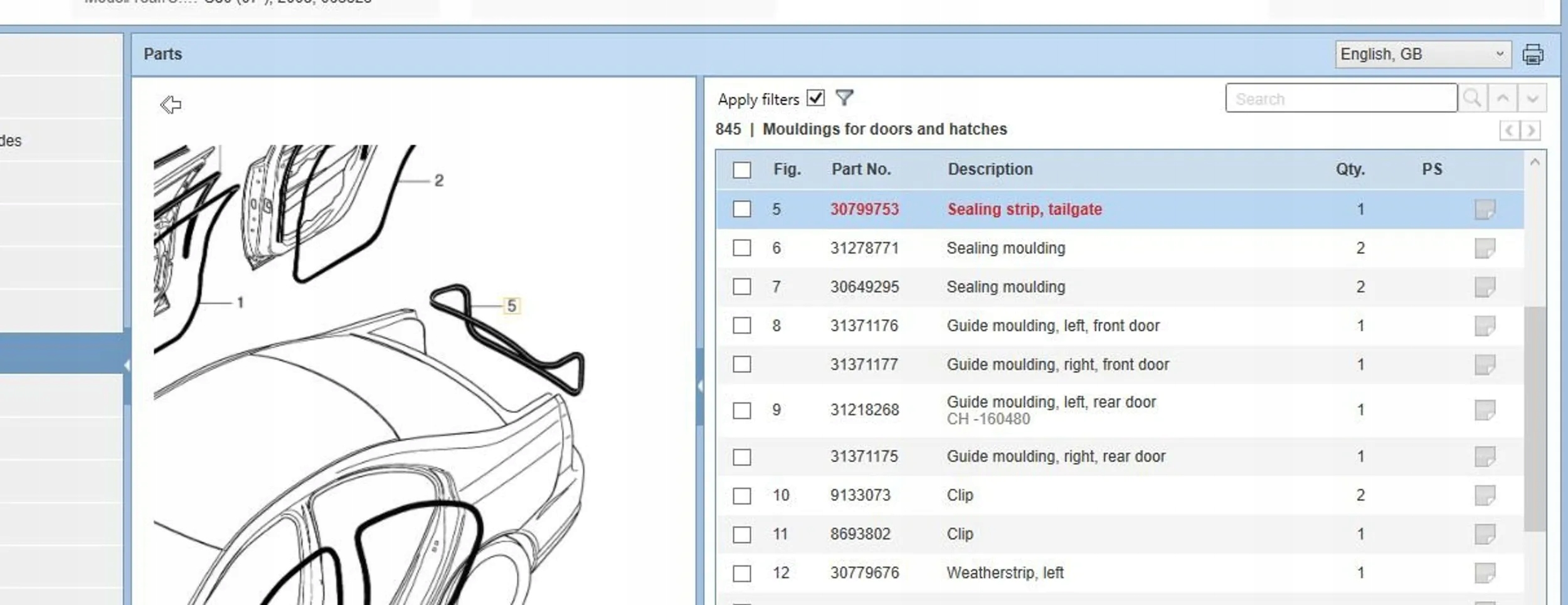Select the Sealing strip, tailgate description
Image resolution: width=1568 pixels, height=605 pixels.
pos(1024,210)
